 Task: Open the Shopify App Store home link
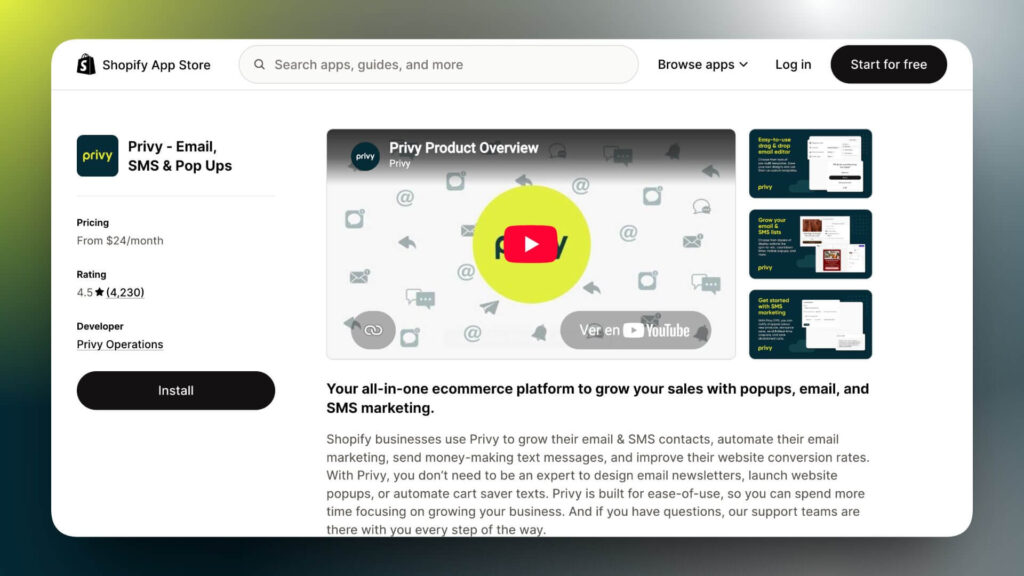[x=144, y=65]
